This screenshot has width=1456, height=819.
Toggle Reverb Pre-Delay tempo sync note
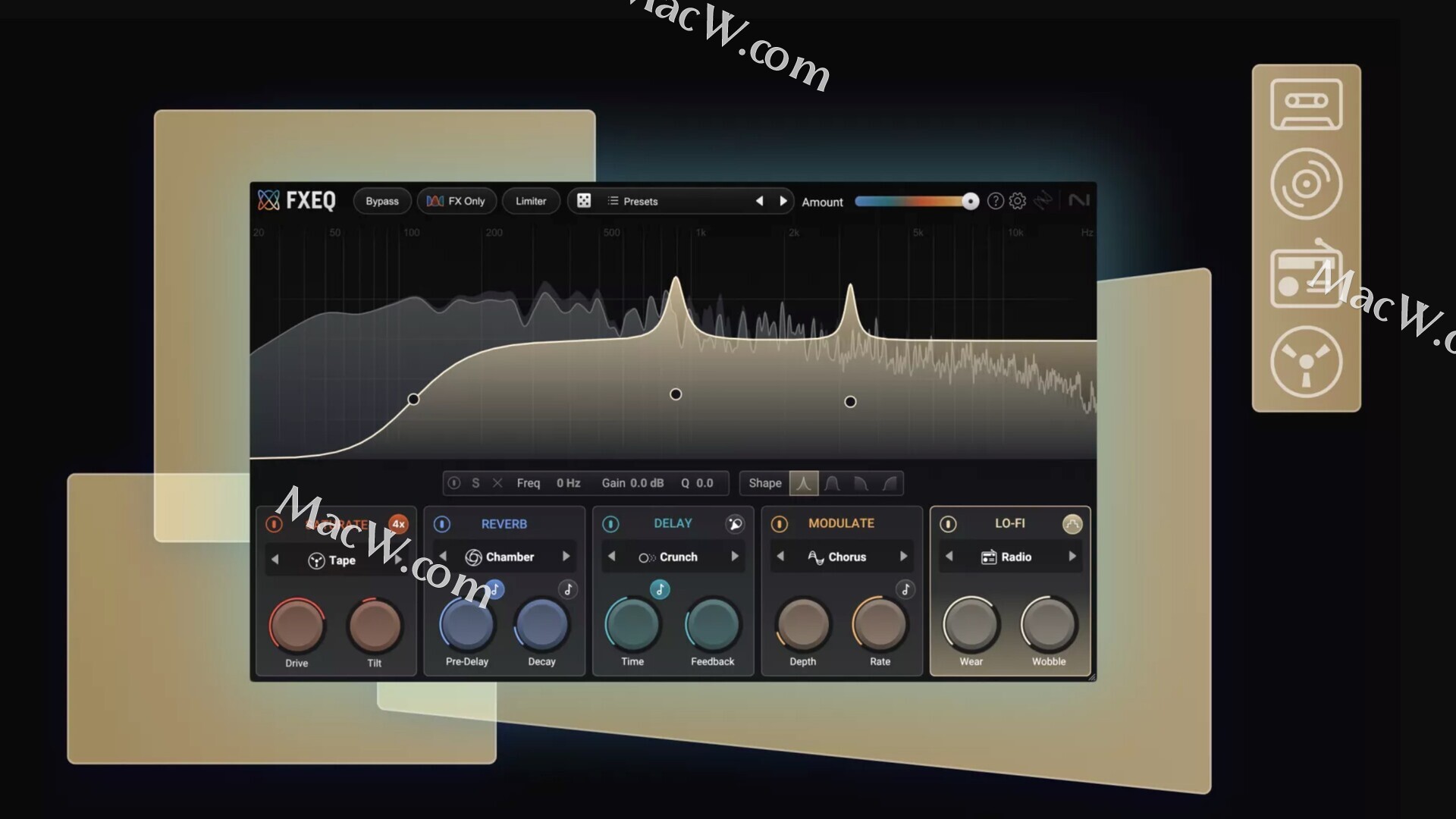pos(494,589)
